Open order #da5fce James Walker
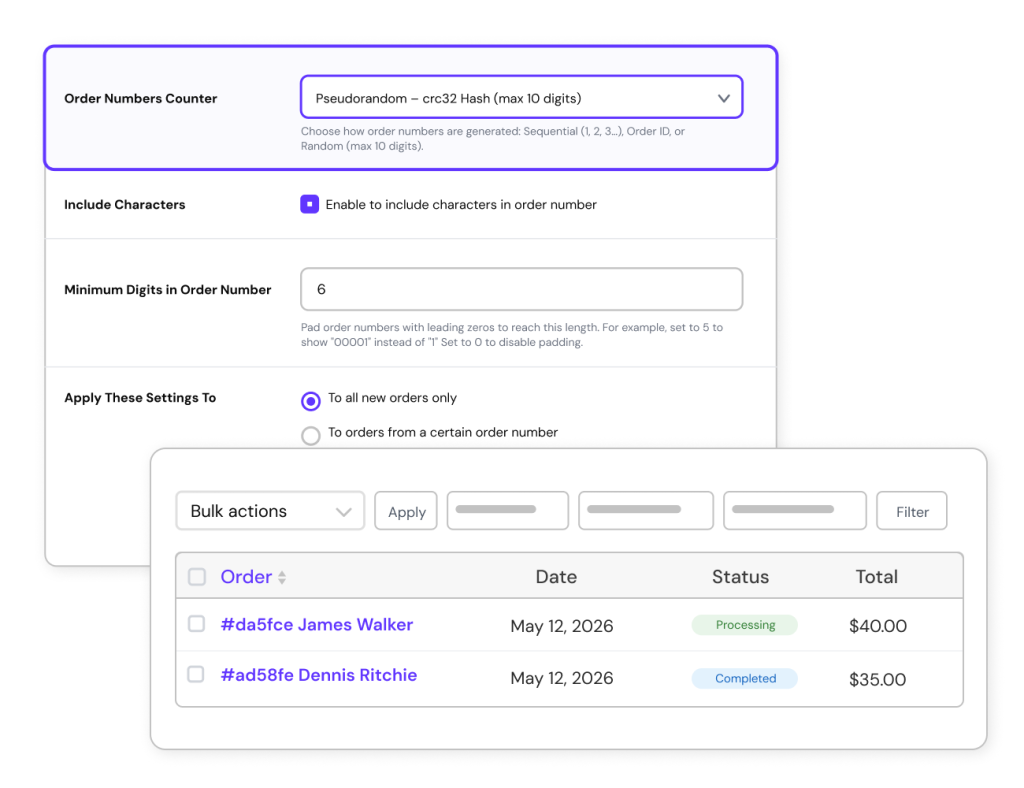The image size is (1024, 788). pyautogui.click(x=317, y=625)
